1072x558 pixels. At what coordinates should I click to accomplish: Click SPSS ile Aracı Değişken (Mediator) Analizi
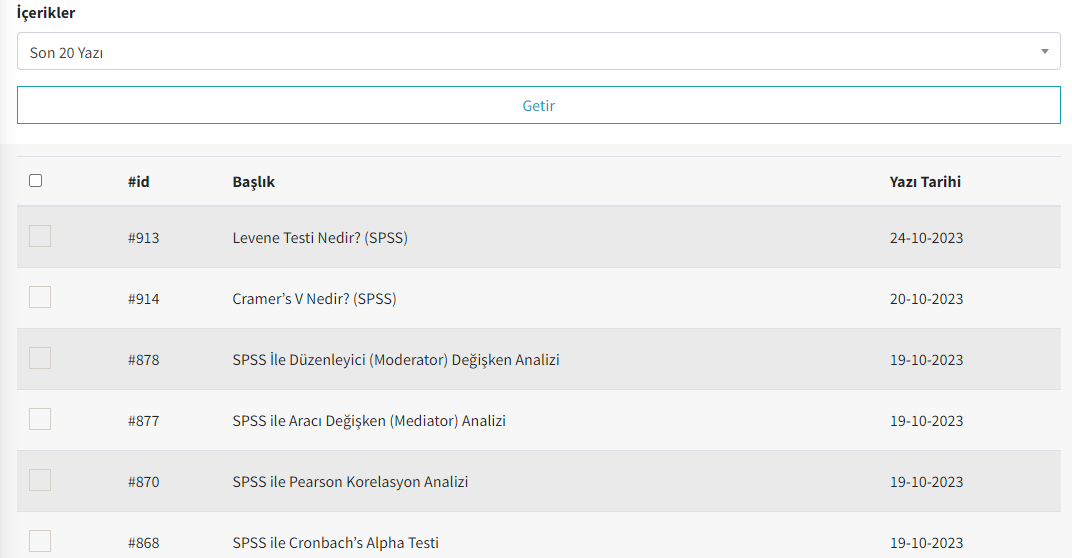pos(369,421)
